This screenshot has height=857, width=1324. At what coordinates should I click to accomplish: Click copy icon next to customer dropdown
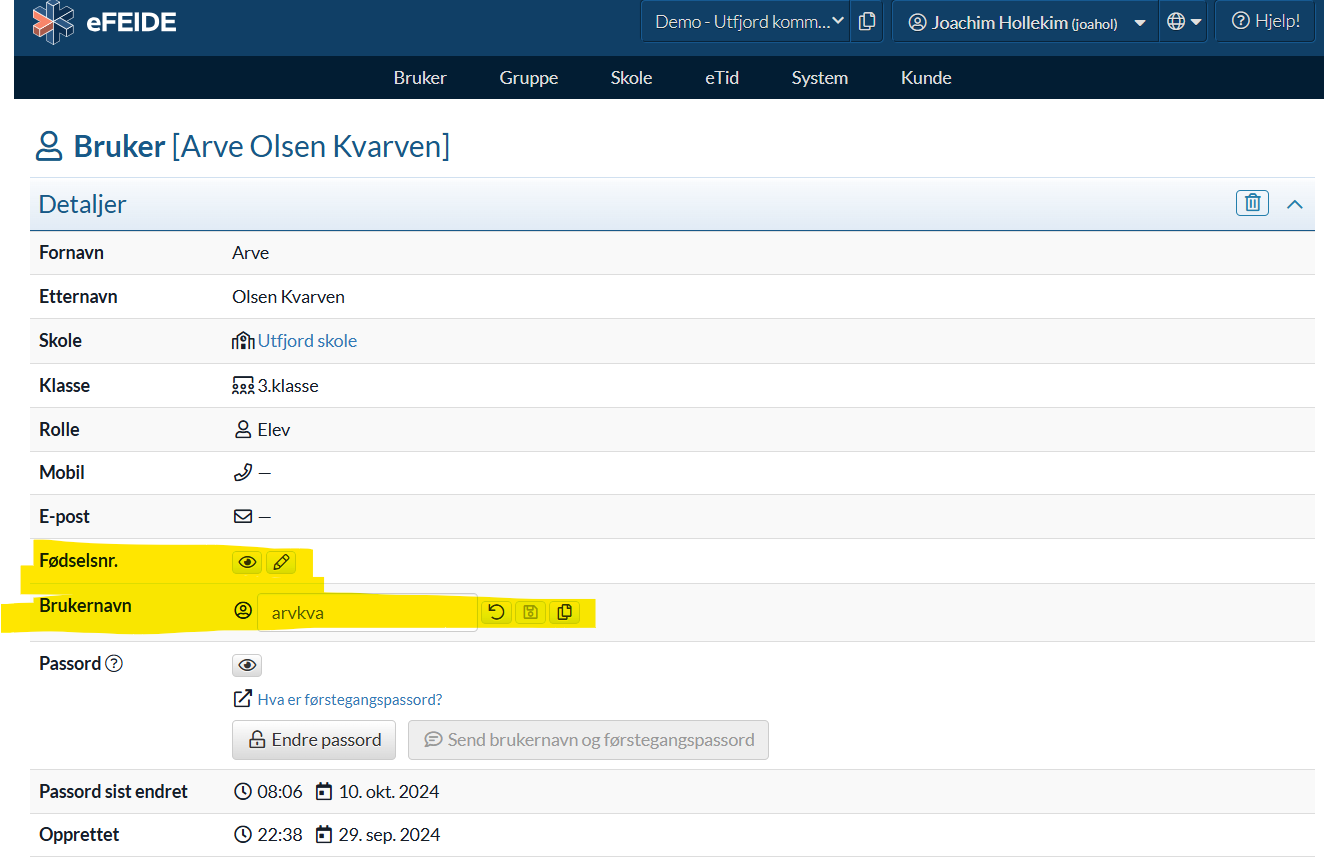(x=867, y=21)
